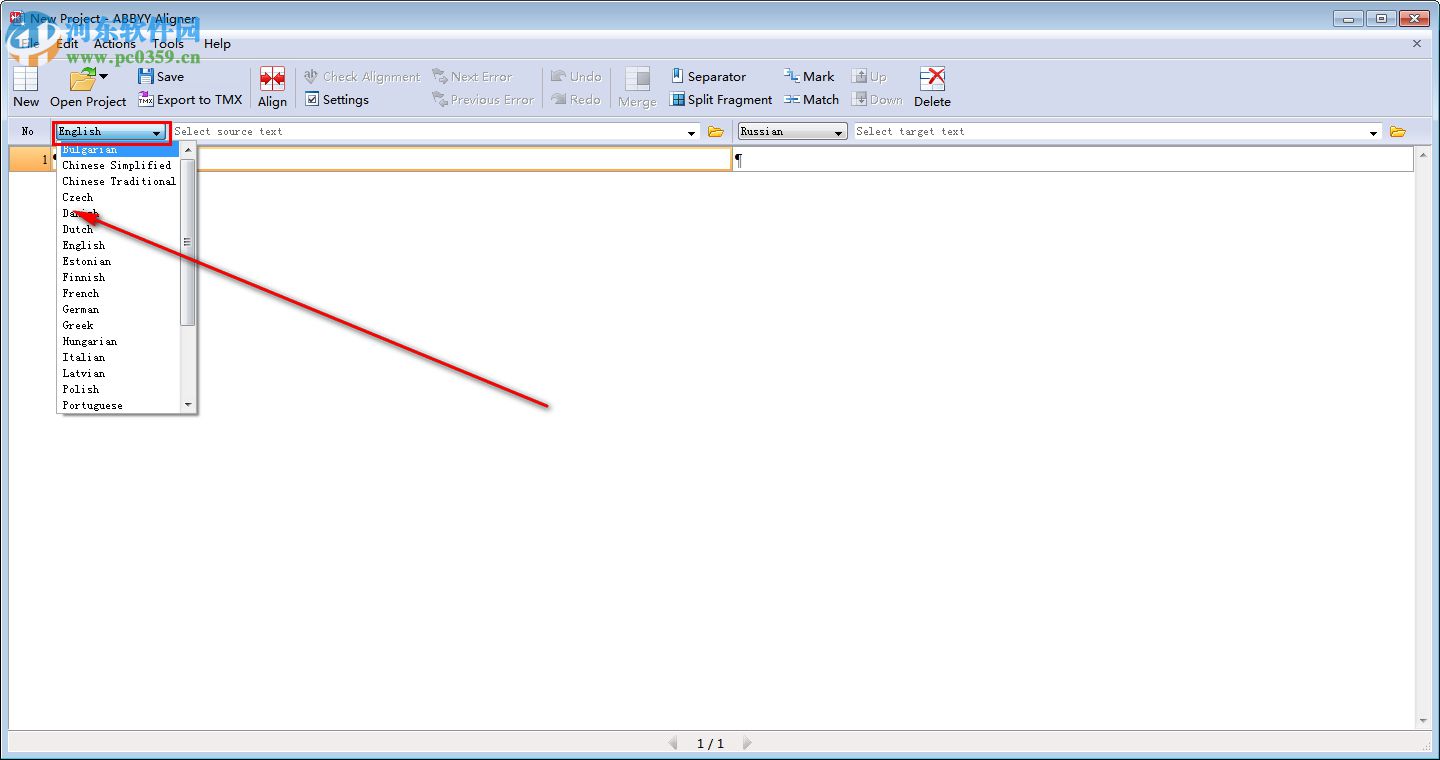Viewport: 1440px width, 760px height.
Task: Select row number 1 header
Action: 30,159
